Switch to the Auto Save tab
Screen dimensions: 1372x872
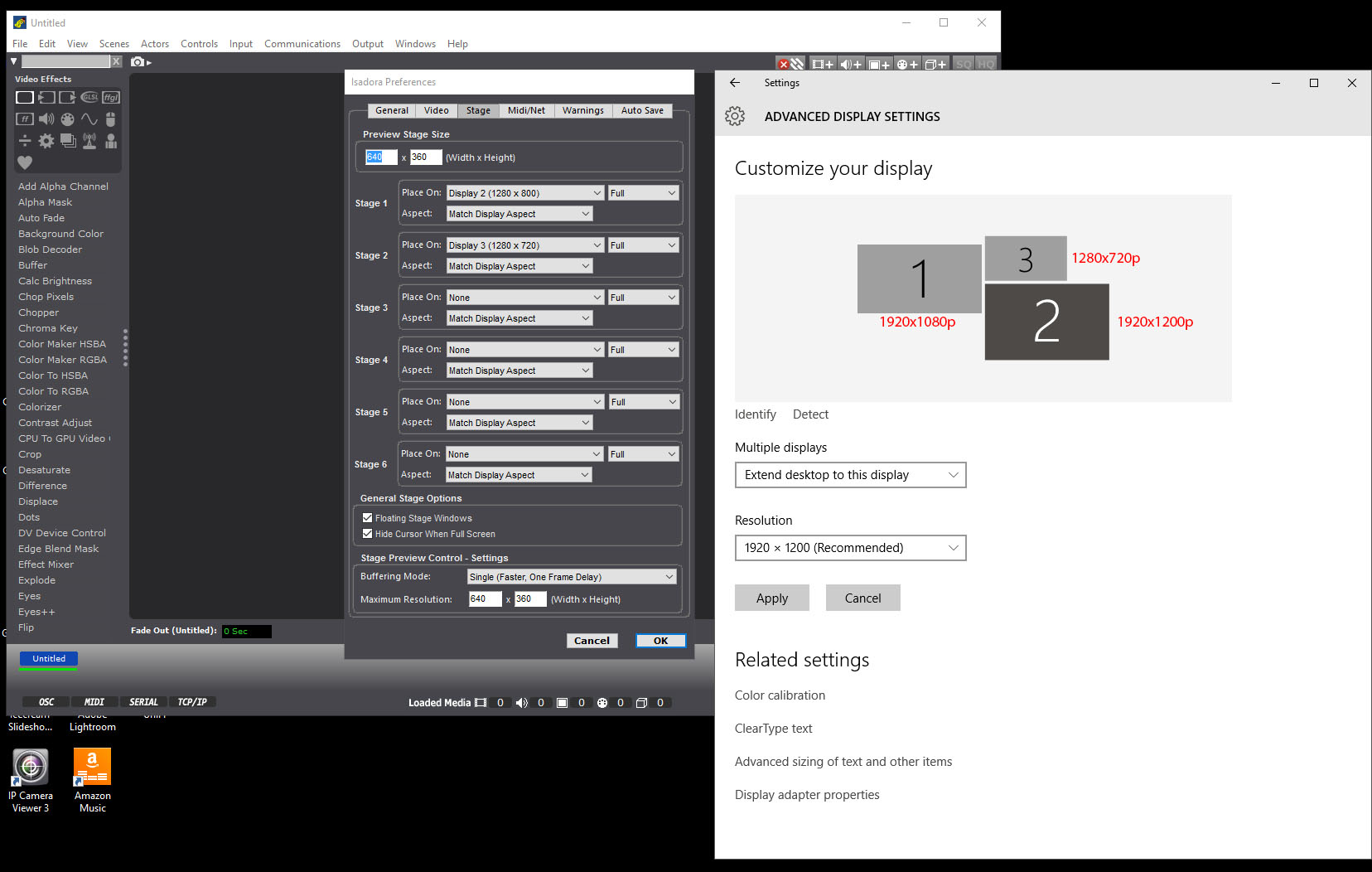point(642,110)
